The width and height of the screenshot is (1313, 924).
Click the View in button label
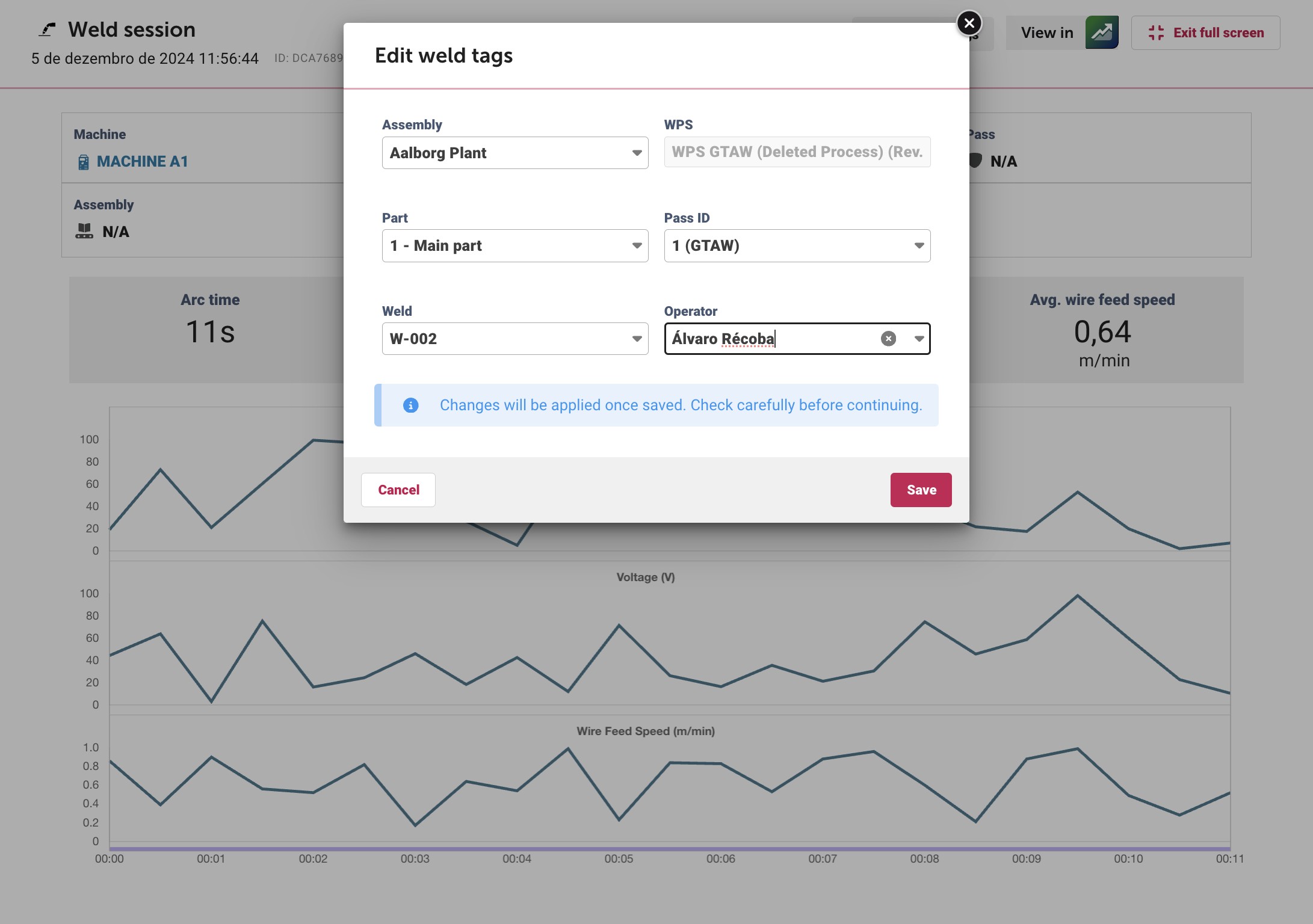coord(1047,32)
